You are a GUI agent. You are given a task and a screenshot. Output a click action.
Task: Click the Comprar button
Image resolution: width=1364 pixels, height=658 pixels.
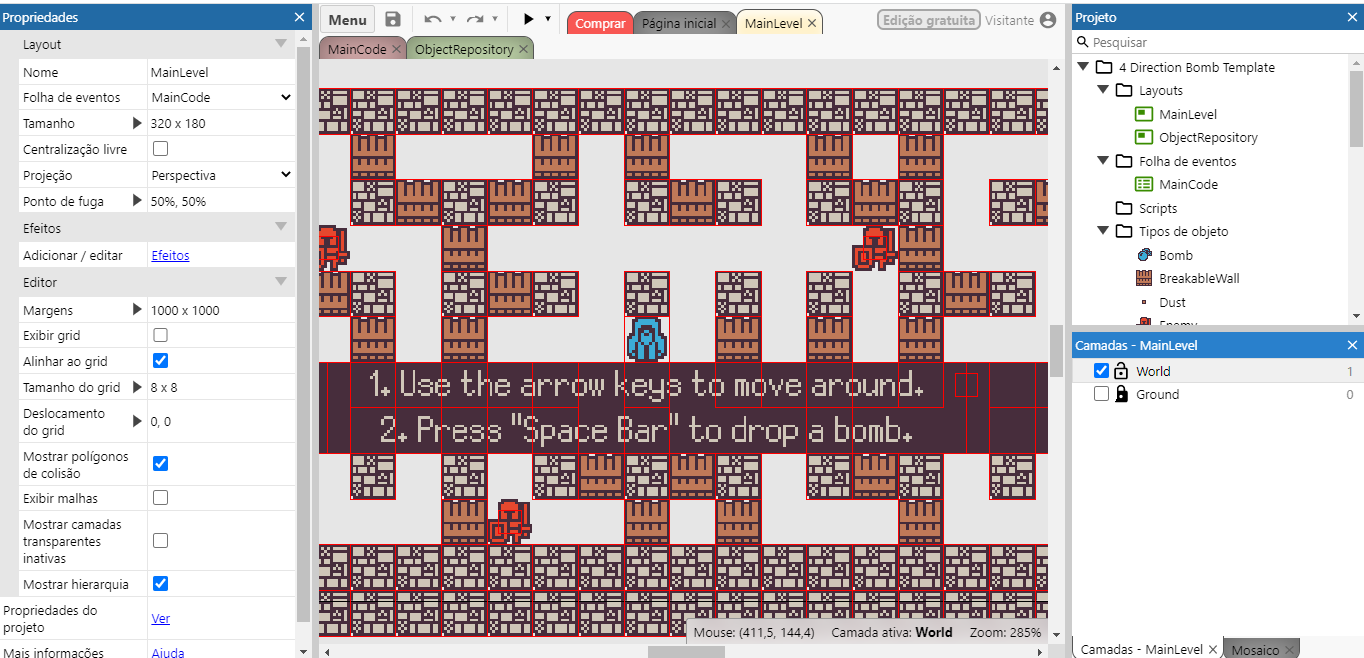coord(599,23)
